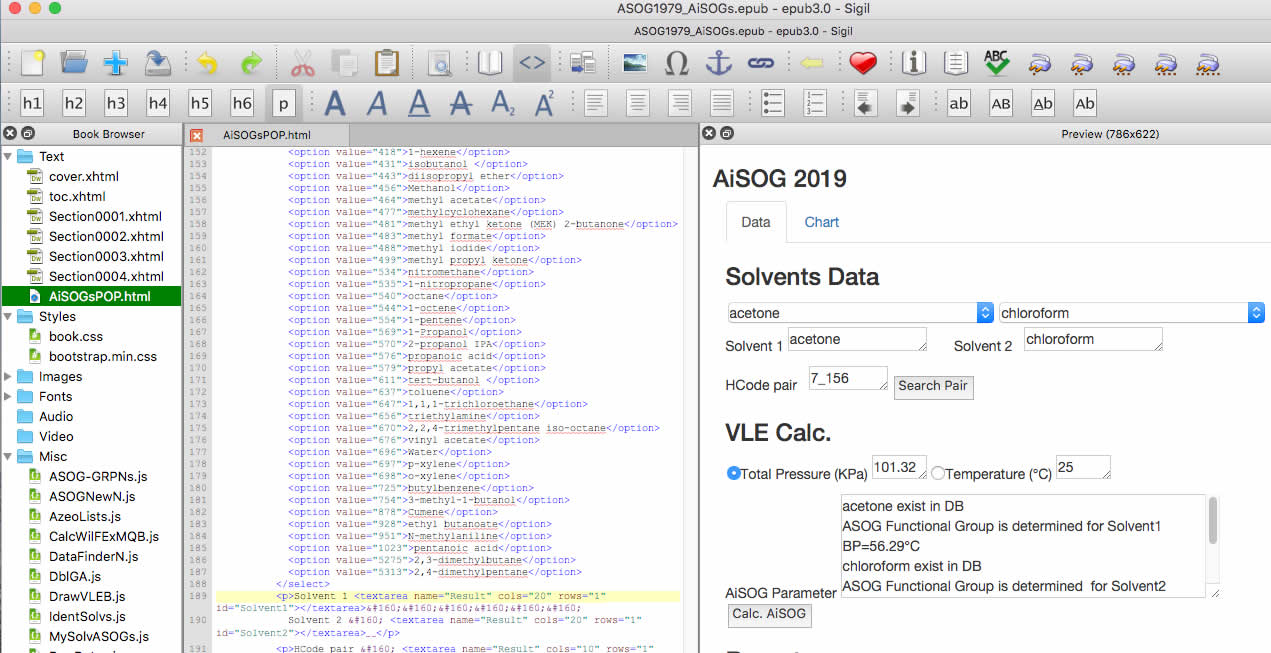Align text left icon

pyautogui.click(x=596, y=103)
